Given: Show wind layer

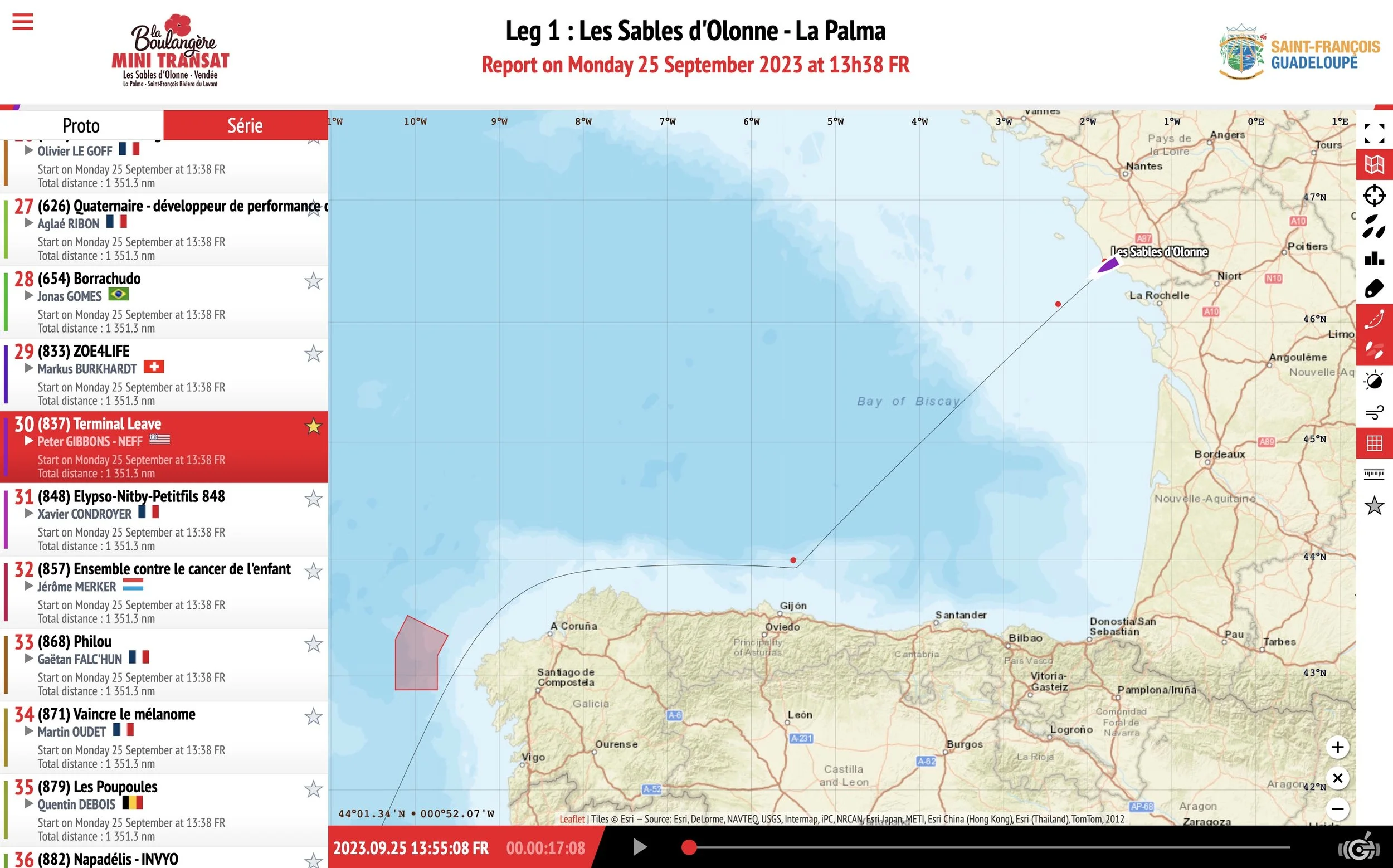Looking at the screenshot, I should (1374, 412).
